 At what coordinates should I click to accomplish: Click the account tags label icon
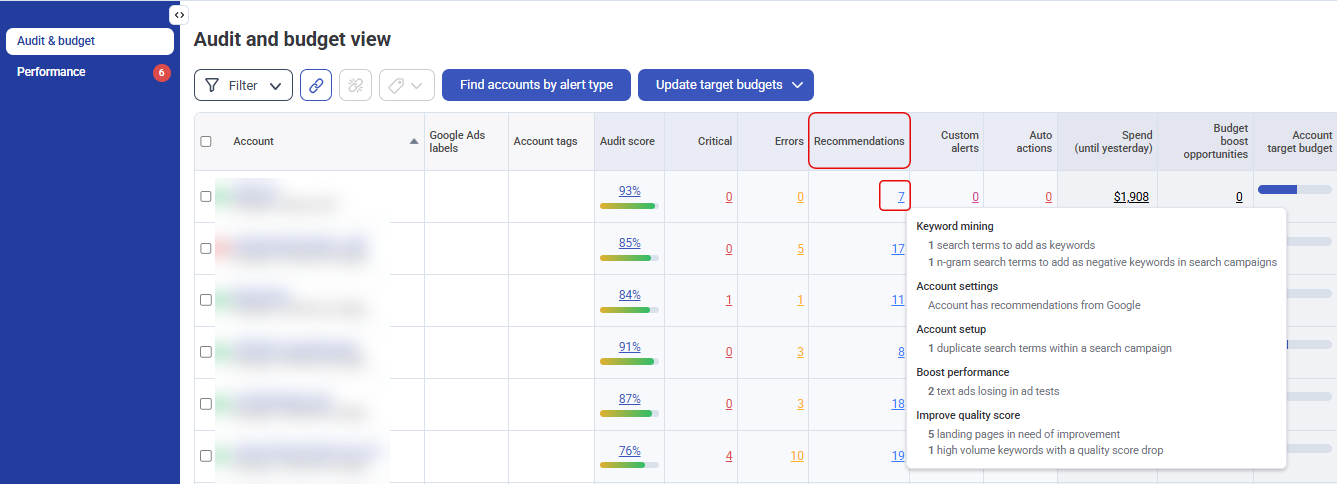click(x=396, y=85)
